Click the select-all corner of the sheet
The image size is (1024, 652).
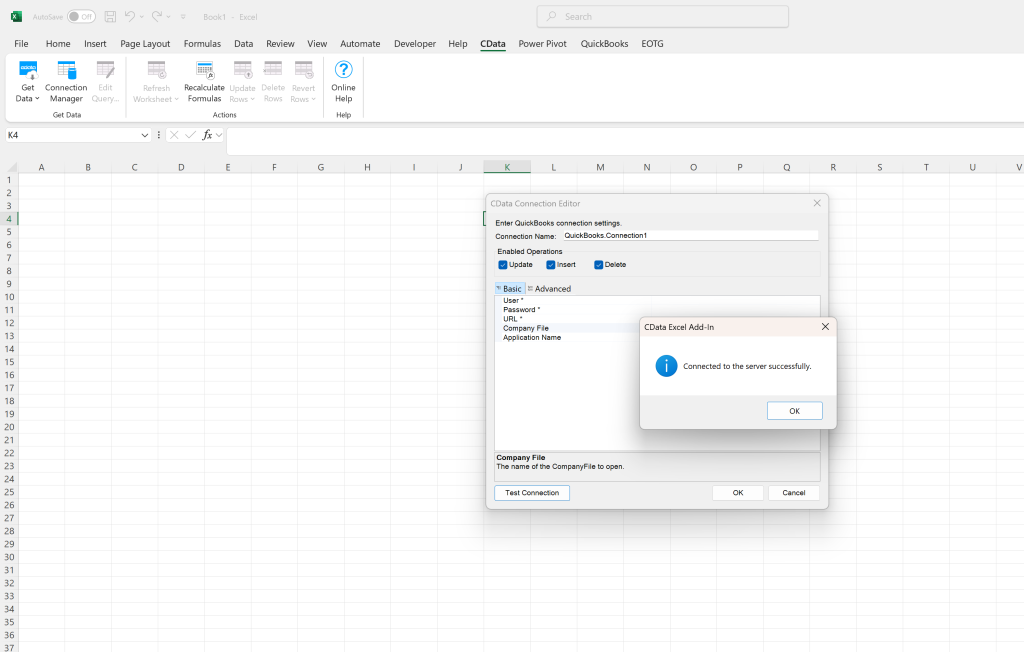[10, 167]
